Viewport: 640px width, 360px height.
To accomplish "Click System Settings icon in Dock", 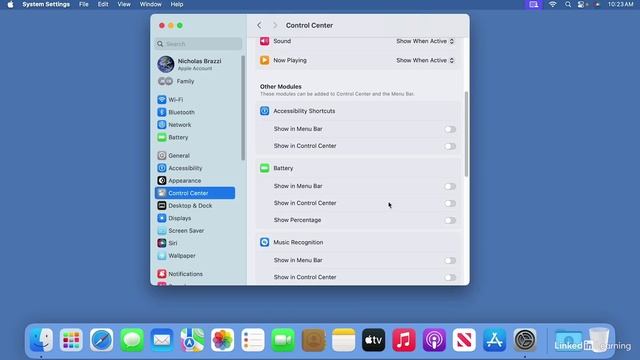I will click(x=525, y=340).
